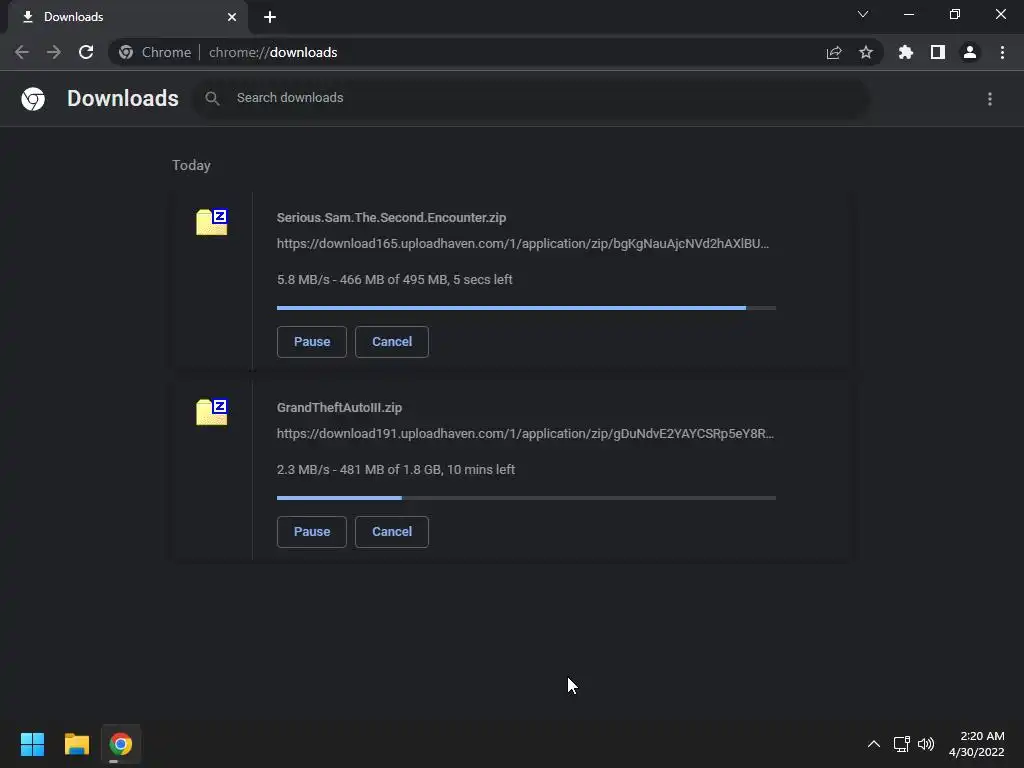This screenshot has height=768, width=1024.
Task: Show hidden system tray icons
Action: pos(874,744)
